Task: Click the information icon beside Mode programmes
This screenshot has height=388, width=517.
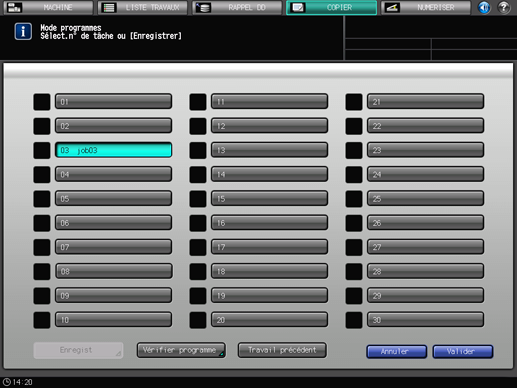Action: [23, 32]
